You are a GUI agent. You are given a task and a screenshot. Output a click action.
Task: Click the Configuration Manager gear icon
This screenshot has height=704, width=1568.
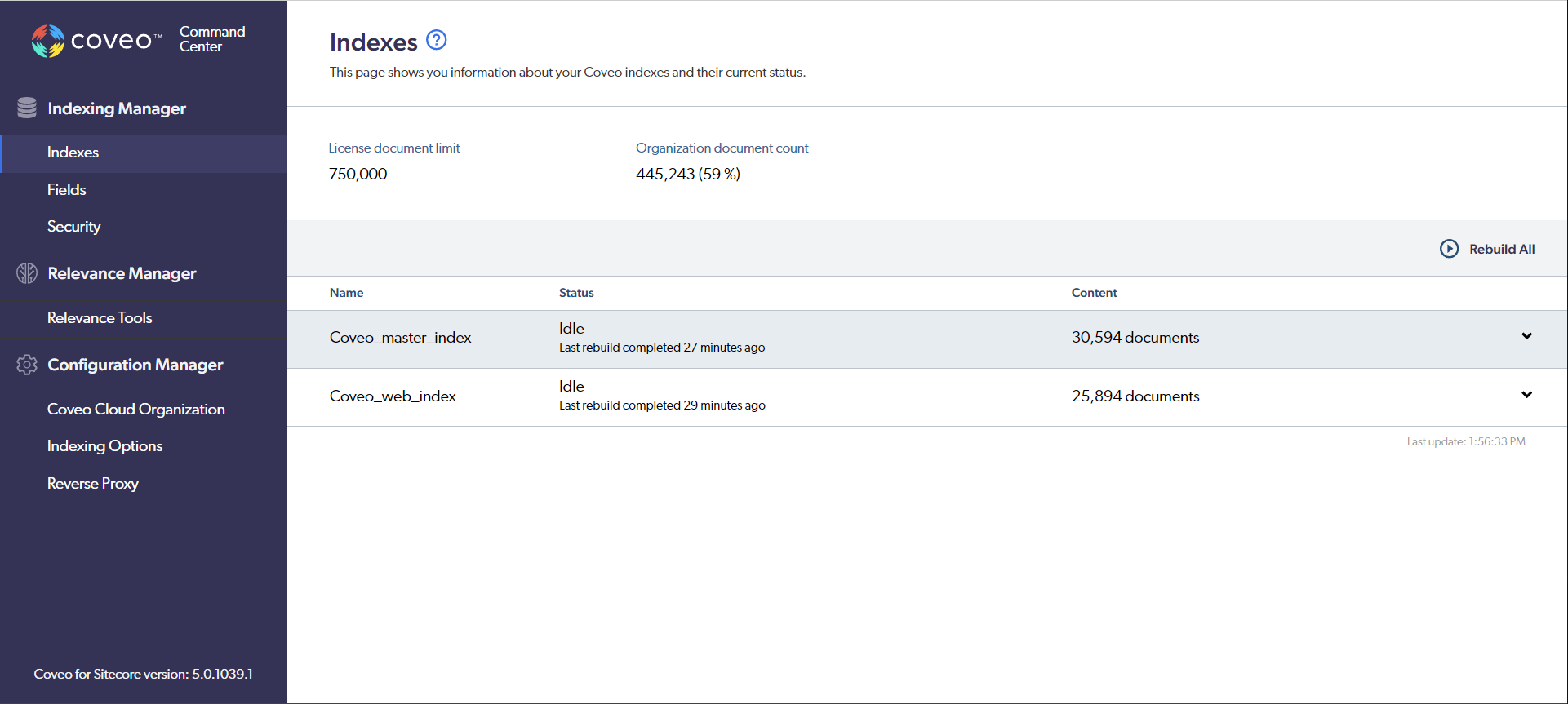27,365
